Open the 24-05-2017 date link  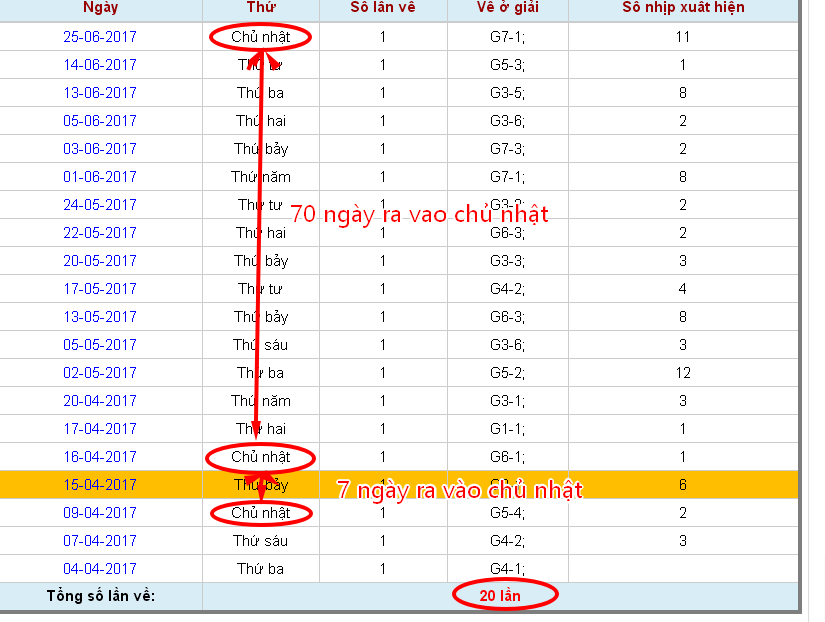[x=100, y=205]
